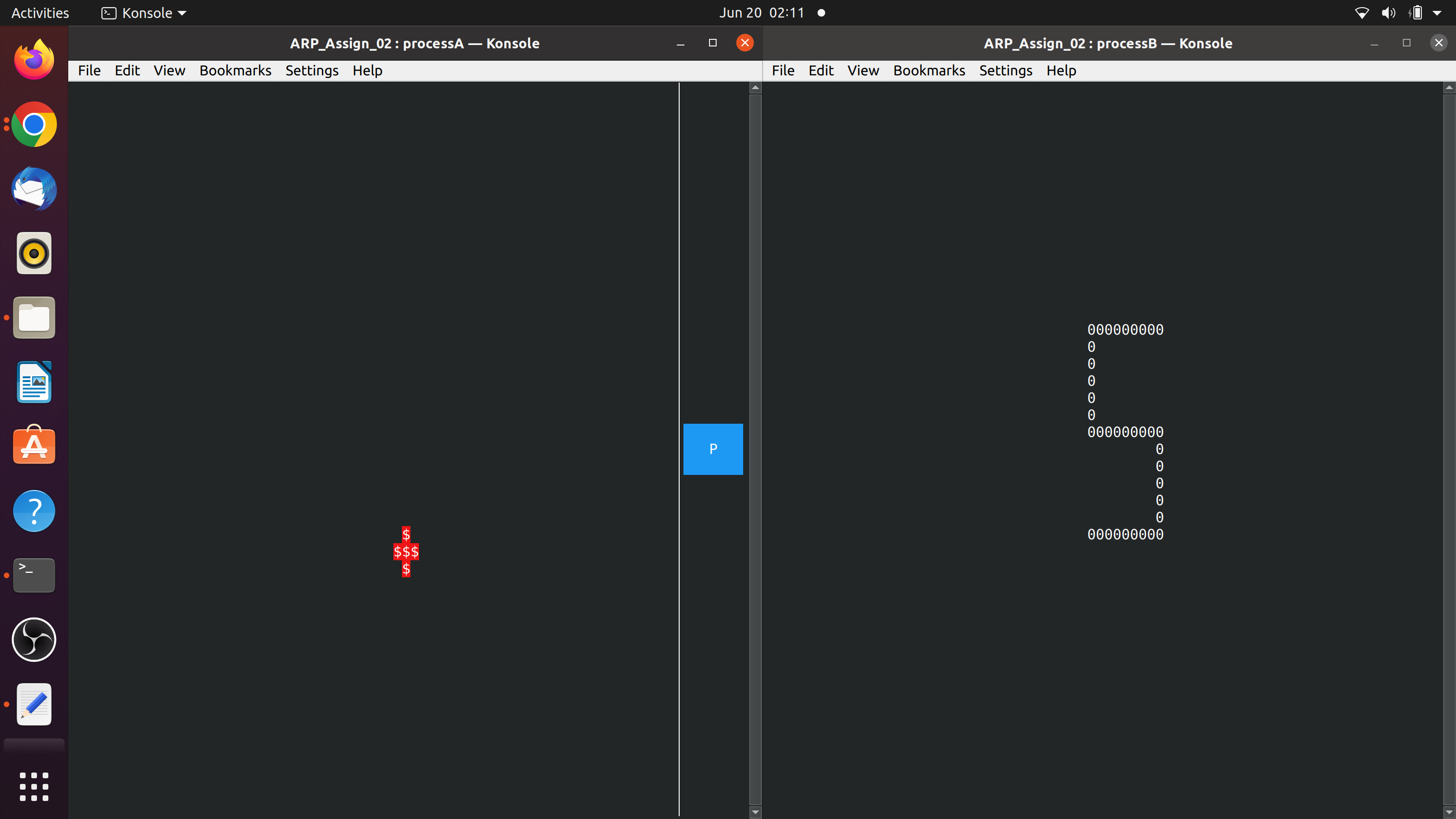Open Firefox from the dock
Screen dimensions: 1456x819
pyautogui.click(x=33, y=59)
